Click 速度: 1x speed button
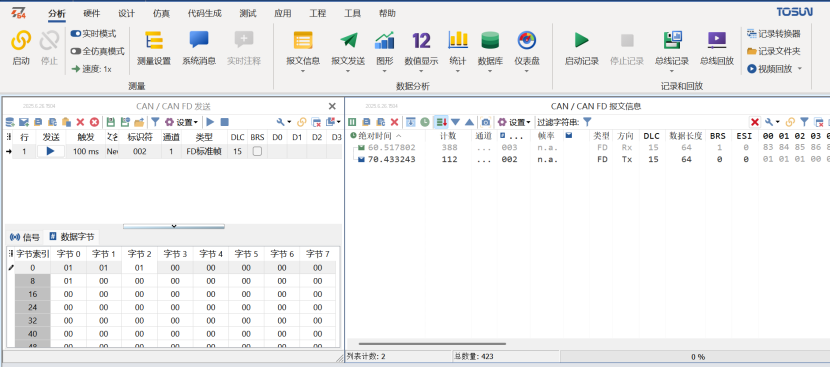Image resolution: width=830 pixels, height=368 pixels. point(92,69)
